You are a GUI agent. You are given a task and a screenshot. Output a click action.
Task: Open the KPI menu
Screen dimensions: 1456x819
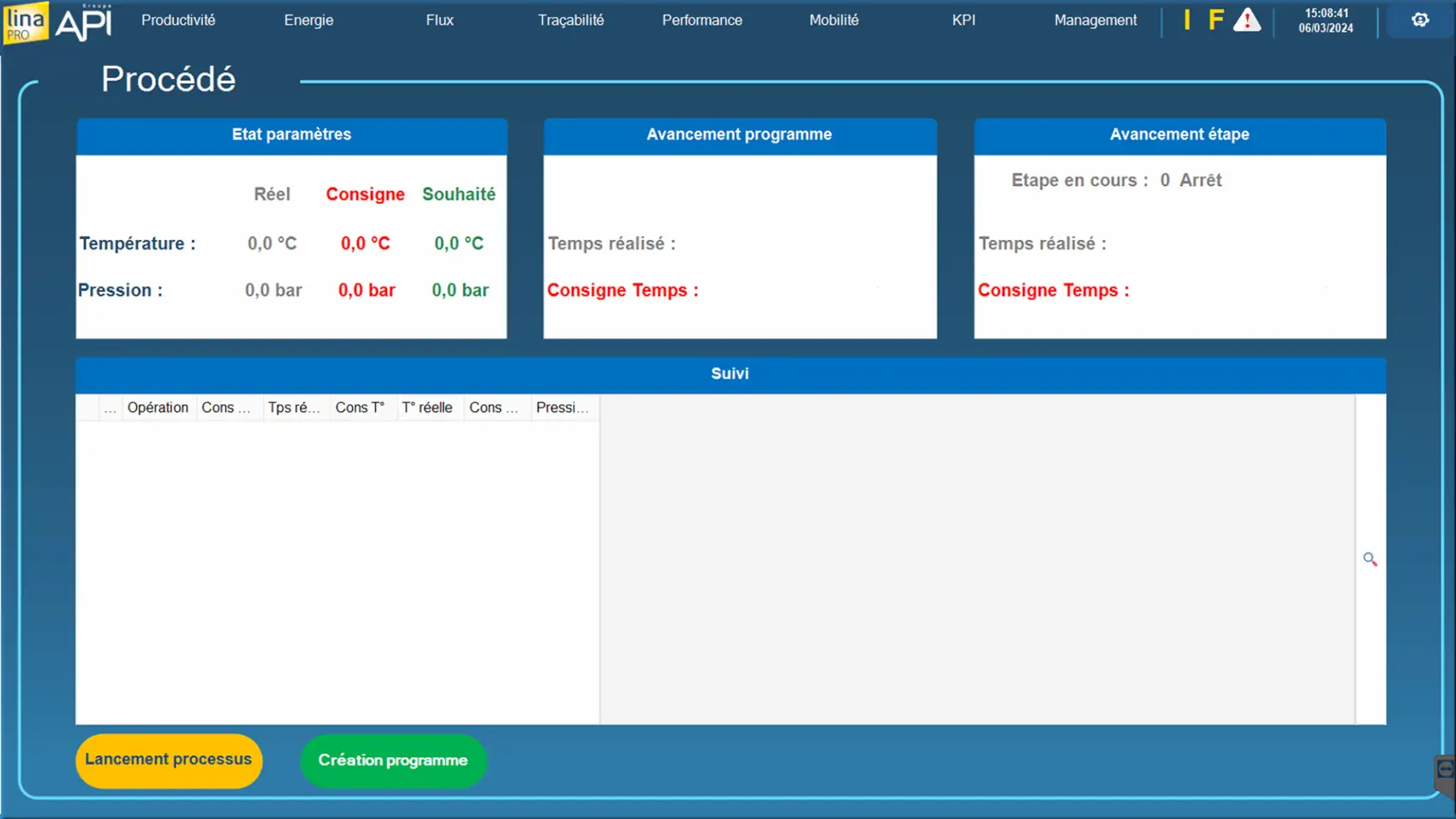(x=964, y=21)
